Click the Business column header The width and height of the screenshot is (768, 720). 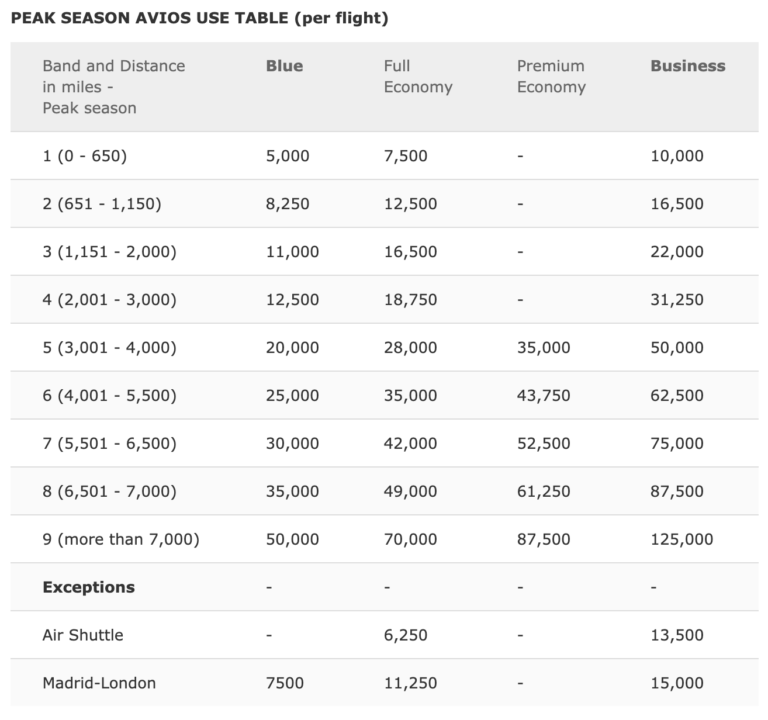click(x=688, y=66)
